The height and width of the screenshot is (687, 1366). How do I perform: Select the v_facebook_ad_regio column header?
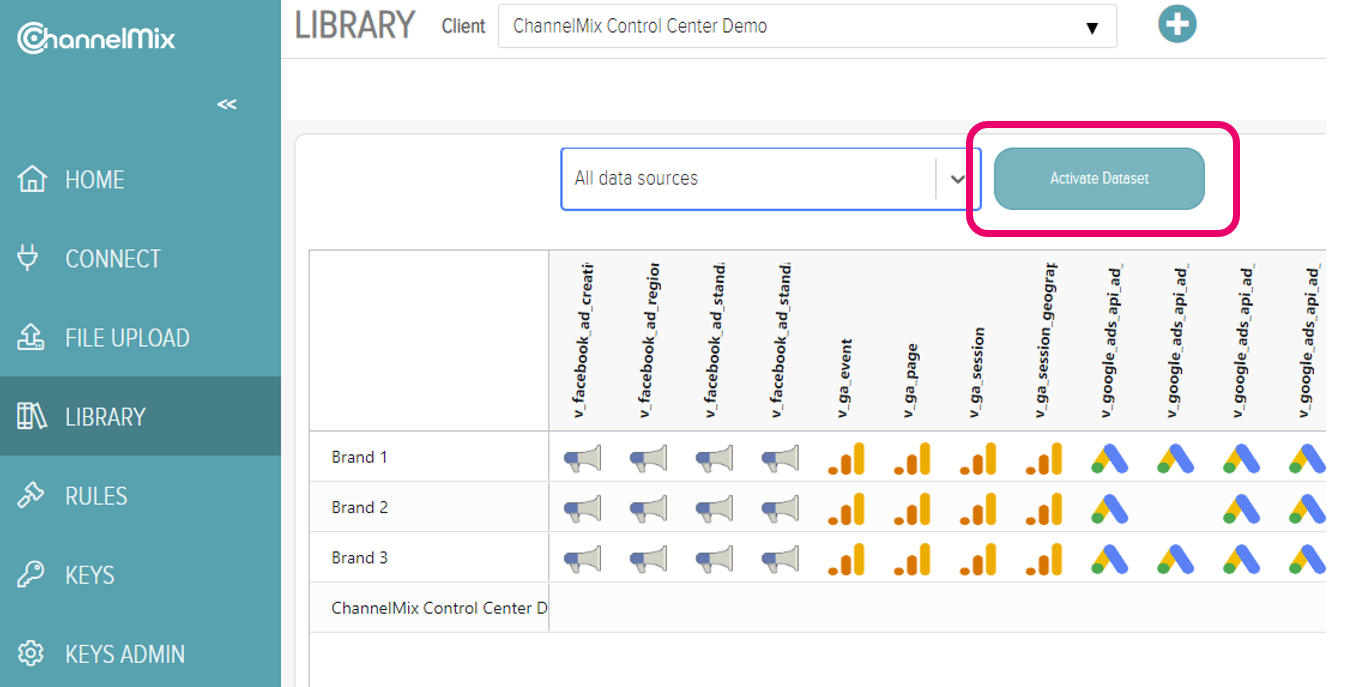coord(649,340)
